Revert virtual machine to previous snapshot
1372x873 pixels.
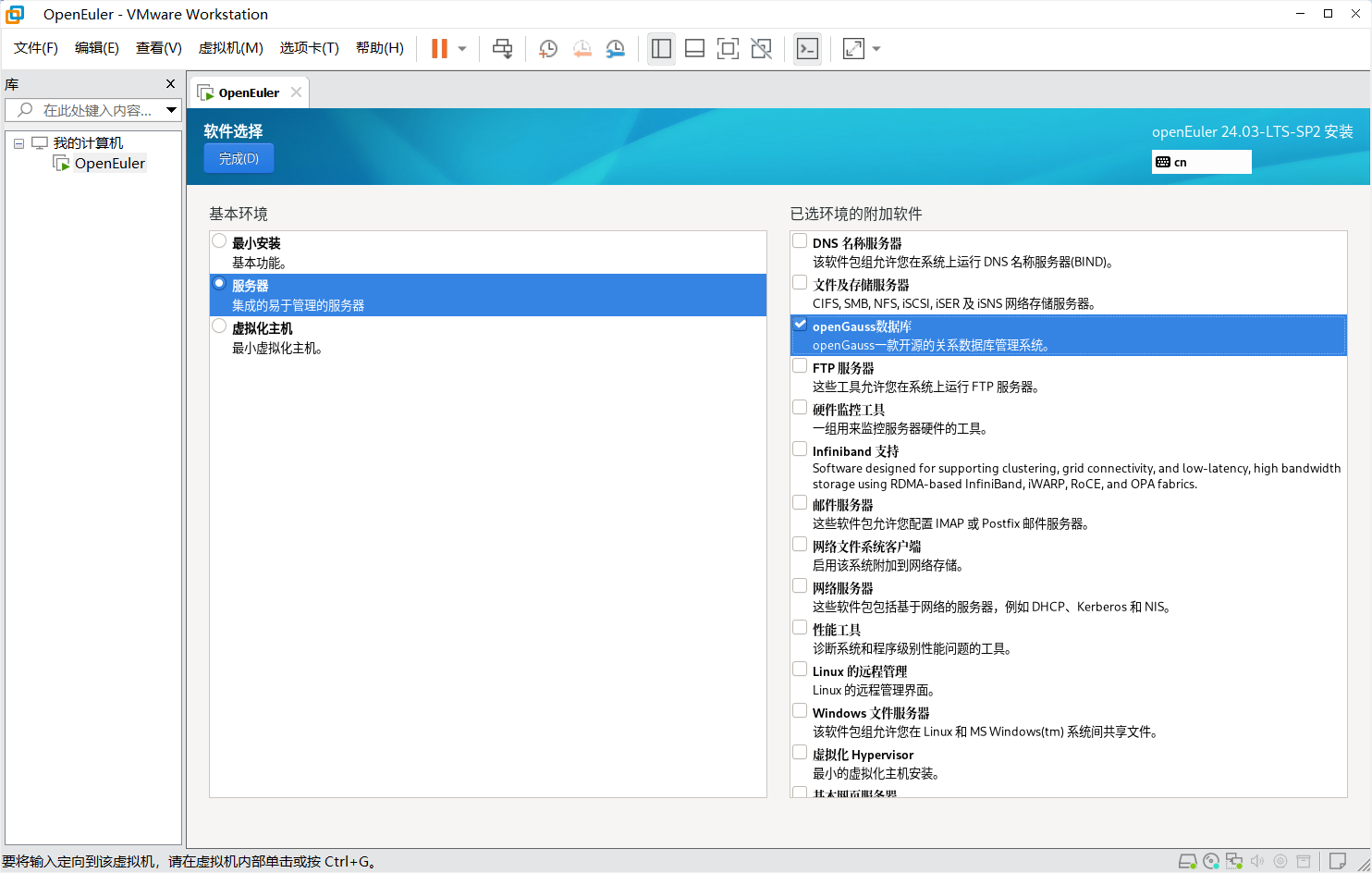(582, 49)
